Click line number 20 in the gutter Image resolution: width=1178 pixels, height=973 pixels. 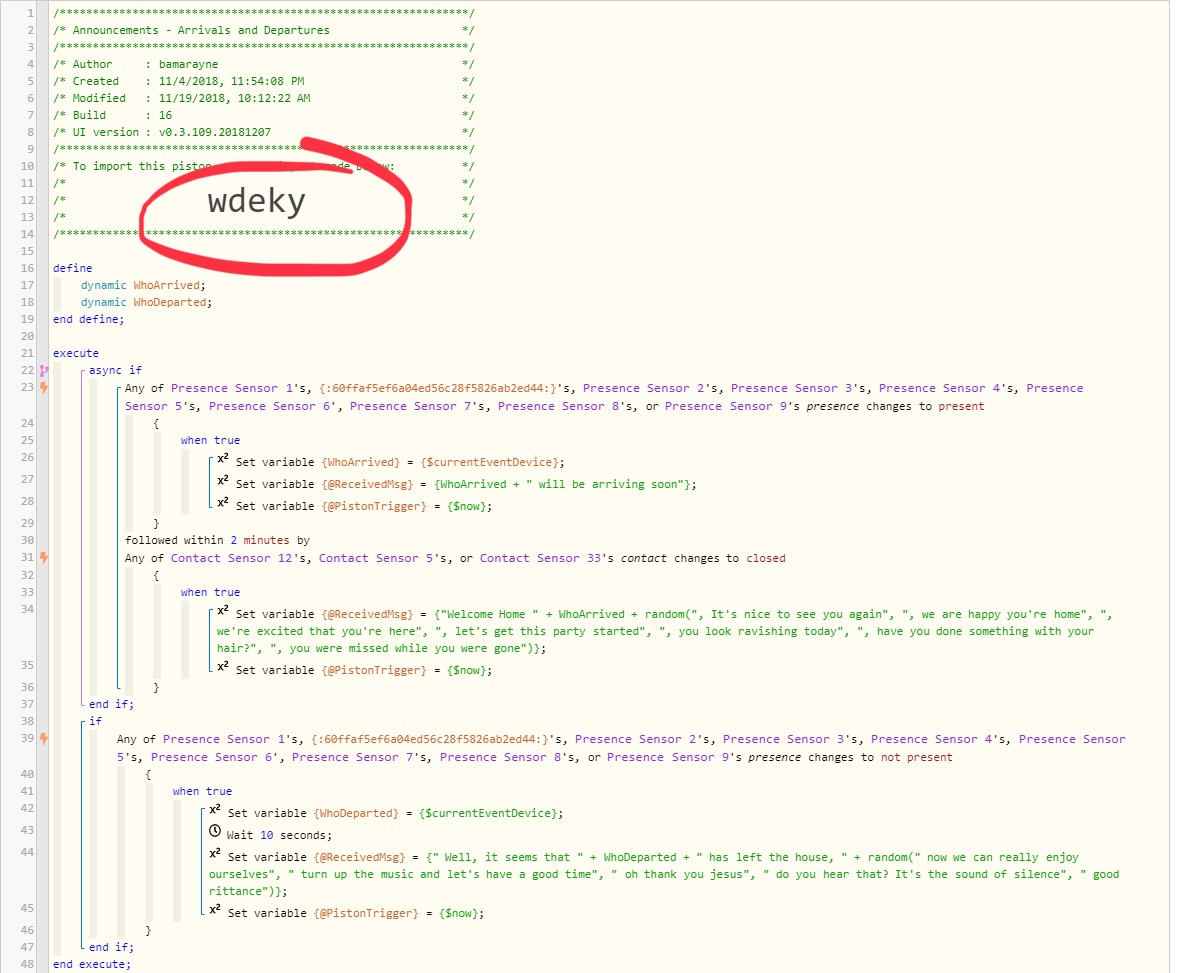27,336
